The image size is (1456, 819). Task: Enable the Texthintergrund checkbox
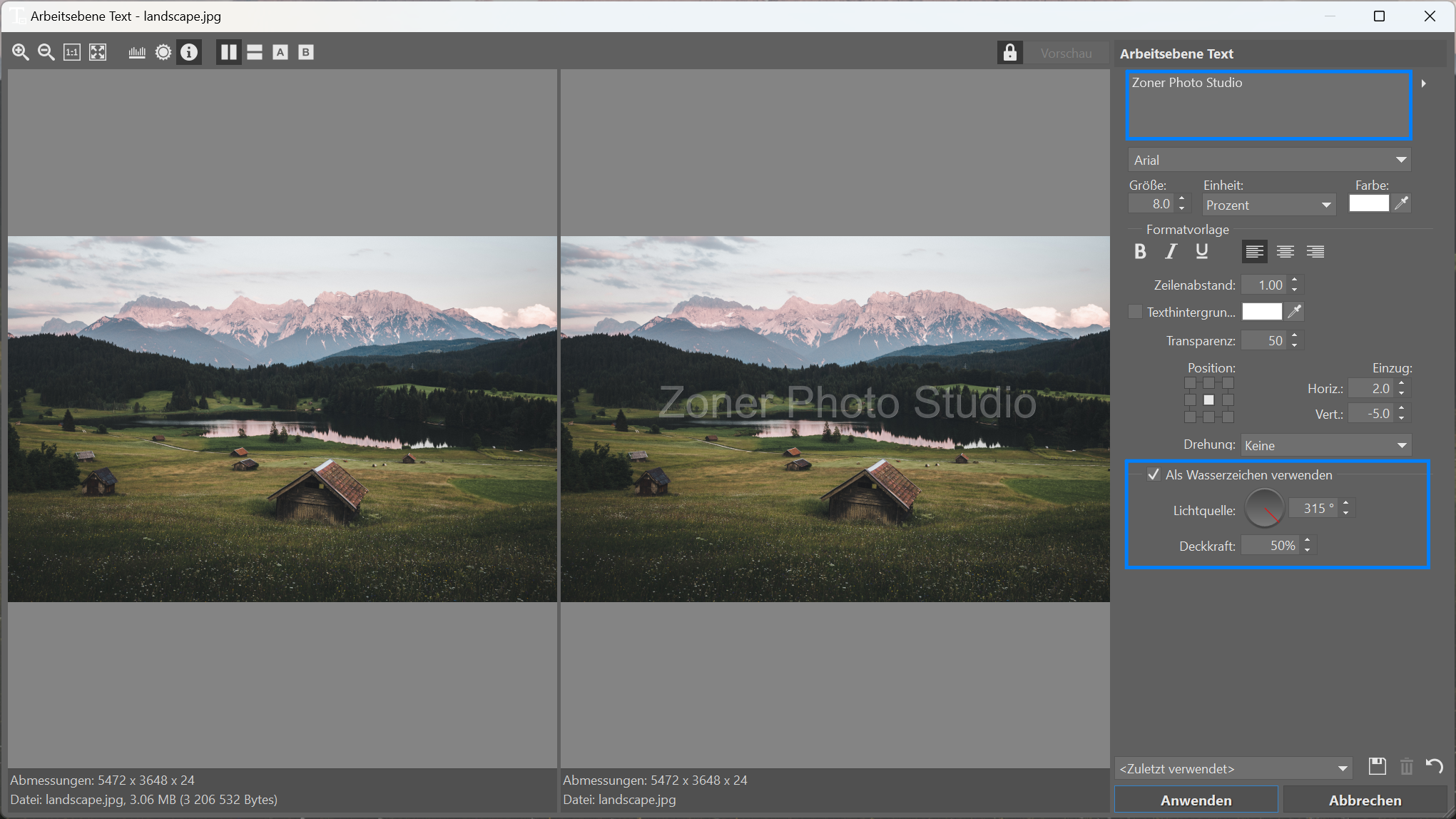[1135, 312]
